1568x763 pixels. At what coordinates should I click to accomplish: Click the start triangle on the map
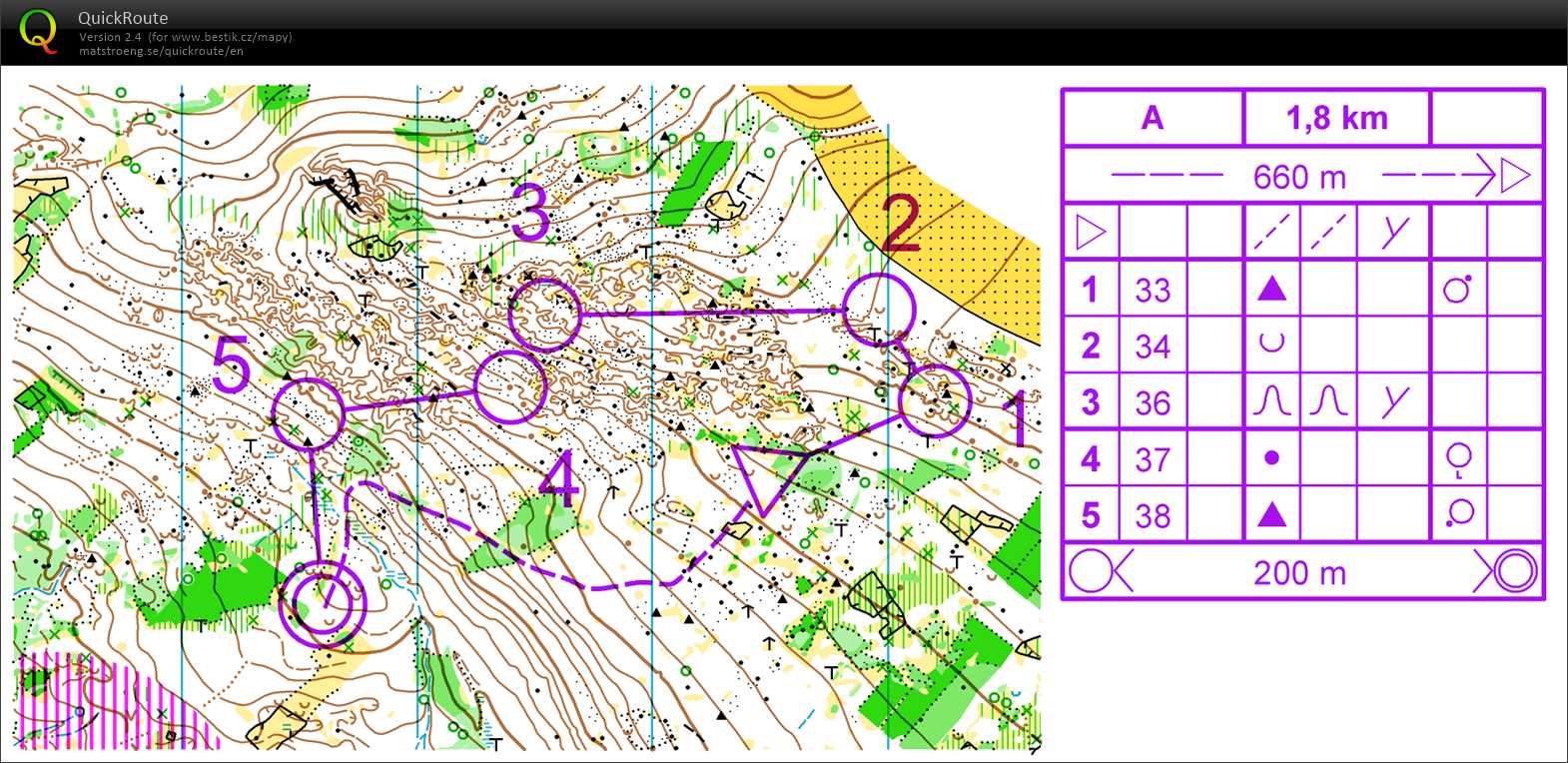coord(766,474)
